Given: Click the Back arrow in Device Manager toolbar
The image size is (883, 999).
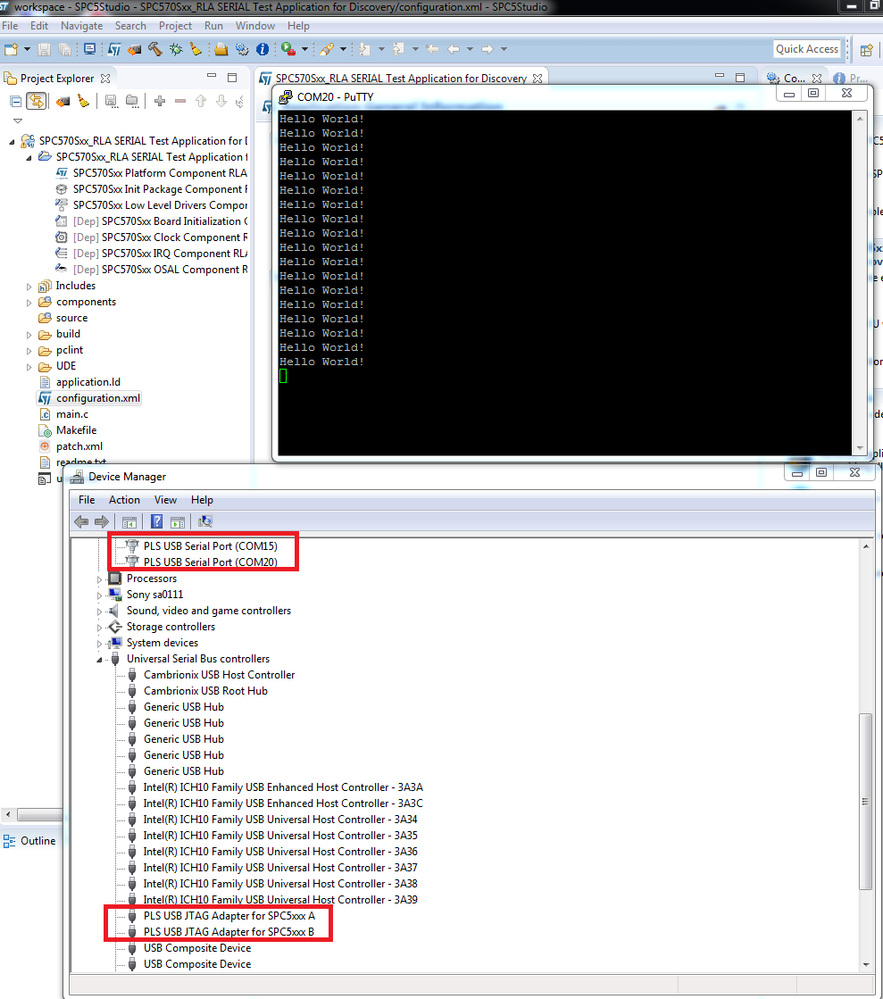Looking at the screenshot, I should pos(82,522).
